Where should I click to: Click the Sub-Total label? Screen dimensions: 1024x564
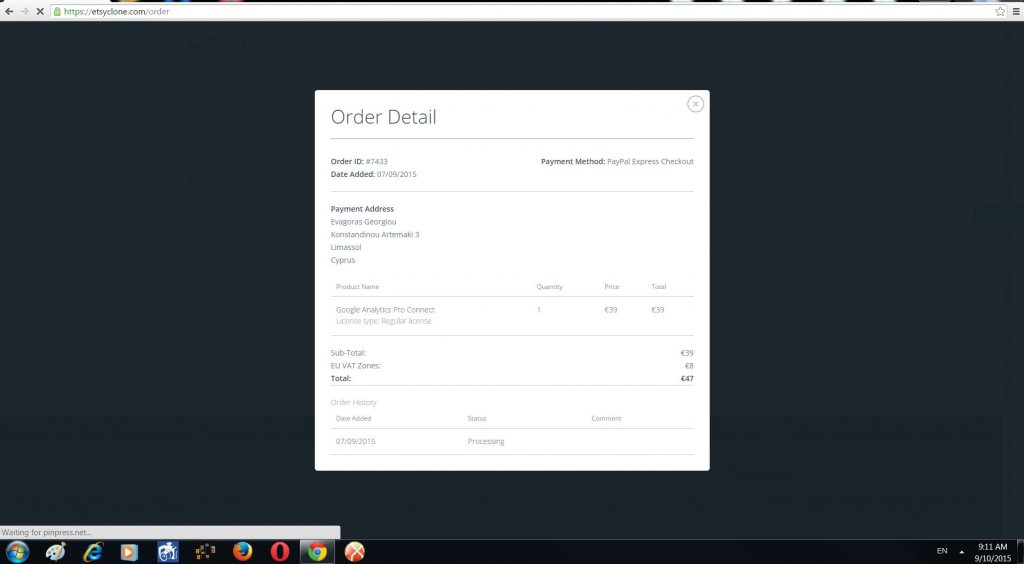click(348, 353)
